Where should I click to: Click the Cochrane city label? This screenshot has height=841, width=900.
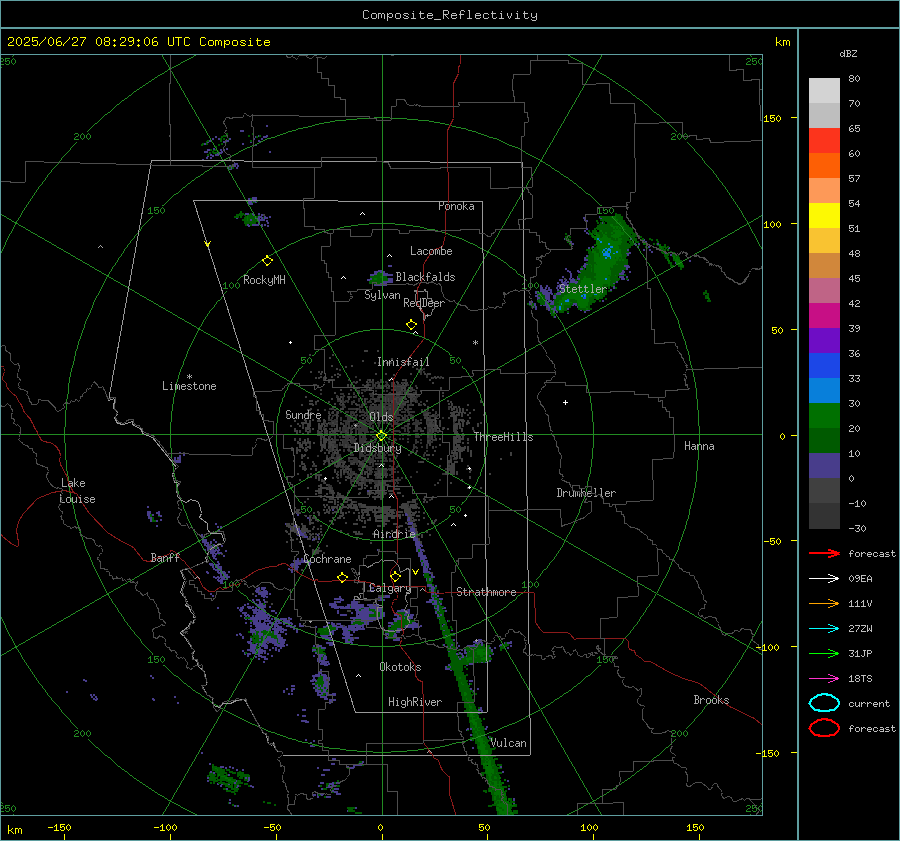327,559
